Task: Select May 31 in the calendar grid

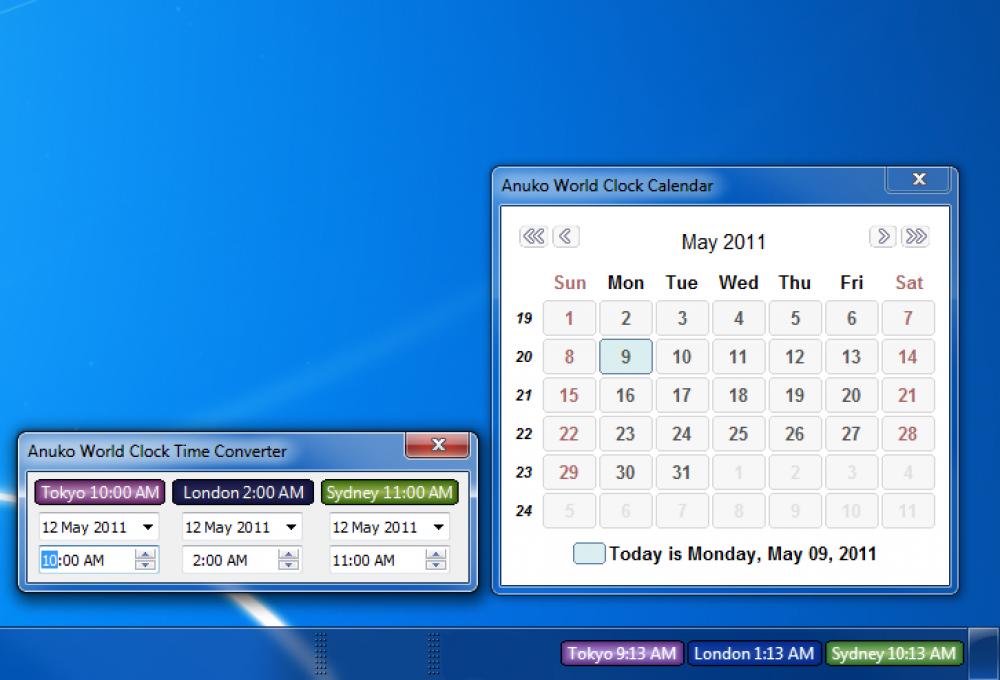Action: 682,472
